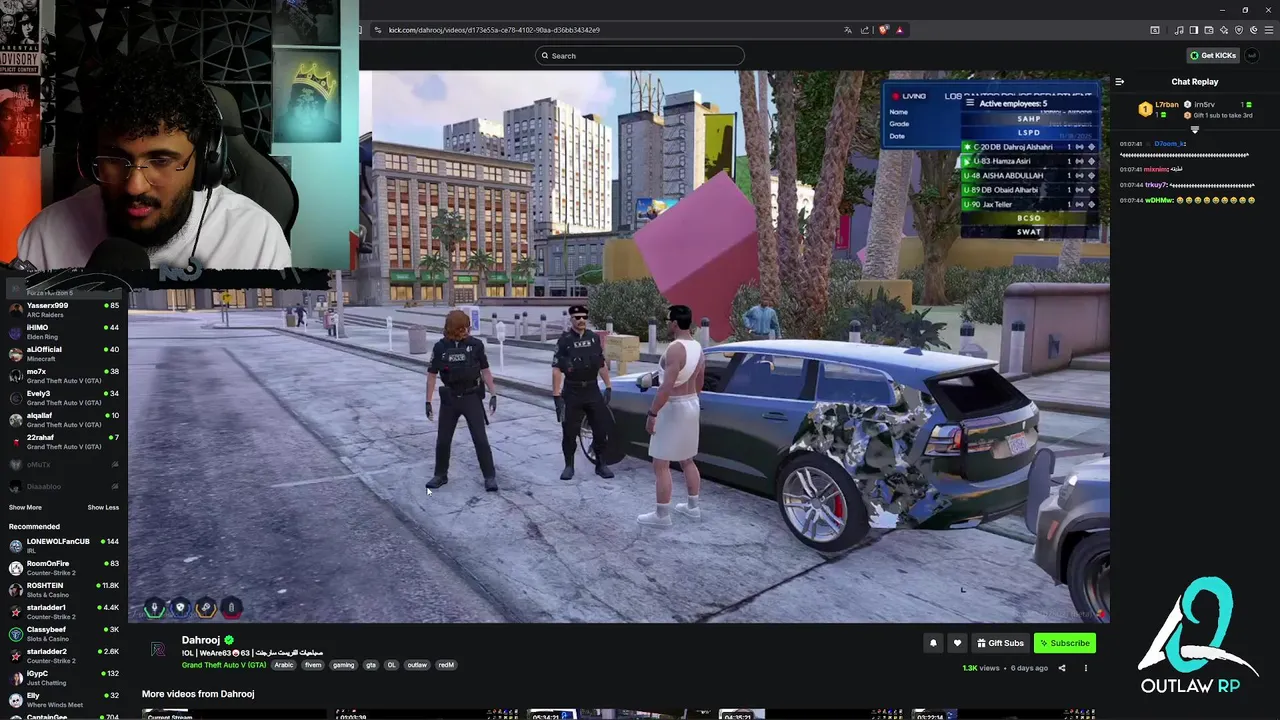Click the ROSHTEIN channel avatar
Image resolution: width=1280 pixels, height=720 pixels.
coord(15,590)
